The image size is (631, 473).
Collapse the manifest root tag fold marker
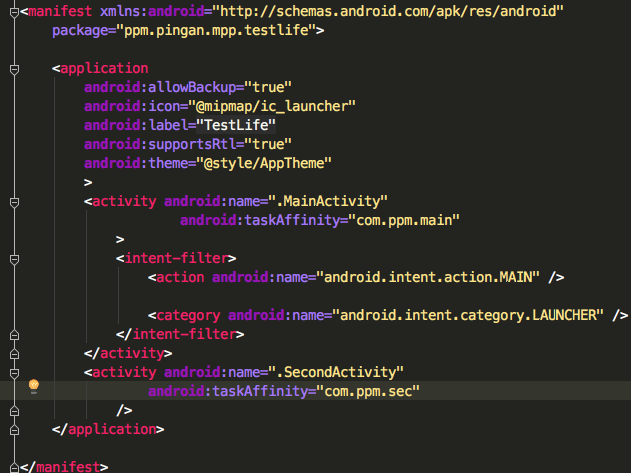click(x=14, y=12)
